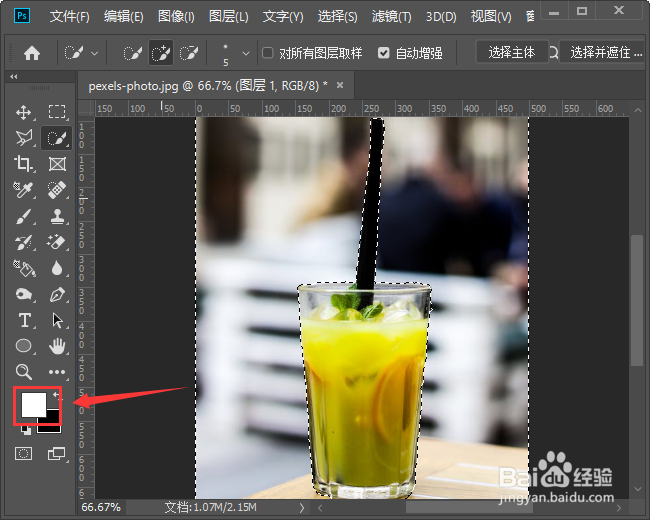Select the Hand tool

57,346
